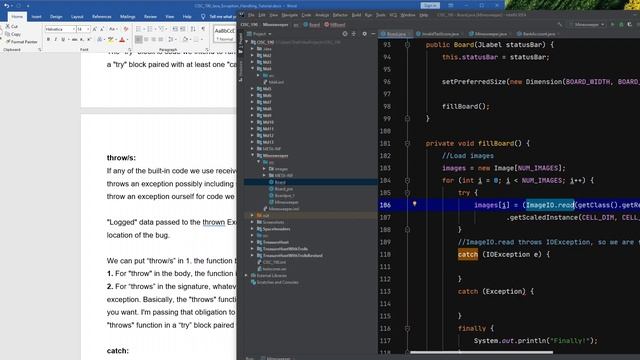Open Project panel settings gear

(x=364, y=34)
